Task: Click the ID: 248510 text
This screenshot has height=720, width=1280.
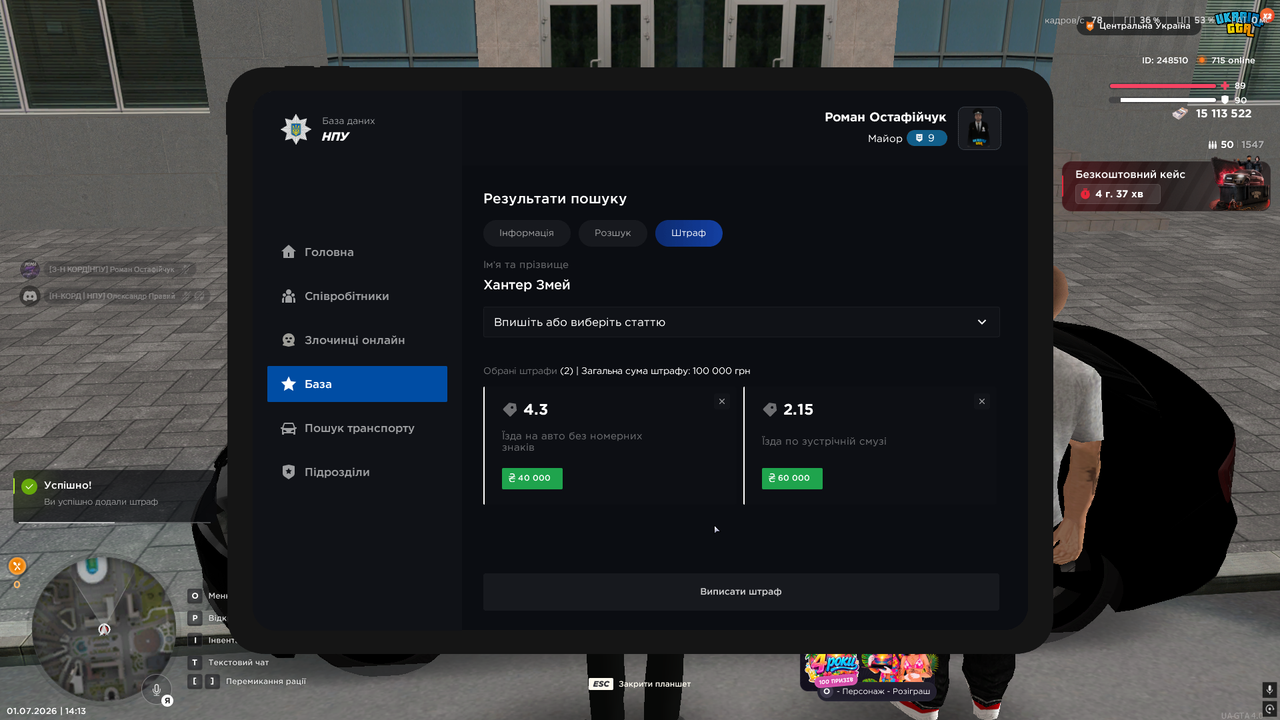Action: [x=1165, y=60]
